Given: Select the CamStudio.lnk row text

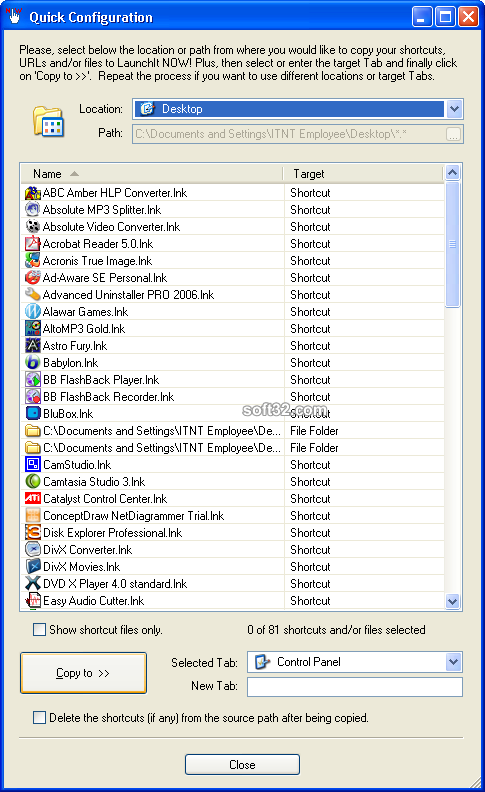Looking at the screenshot, I should click(77, 465).
